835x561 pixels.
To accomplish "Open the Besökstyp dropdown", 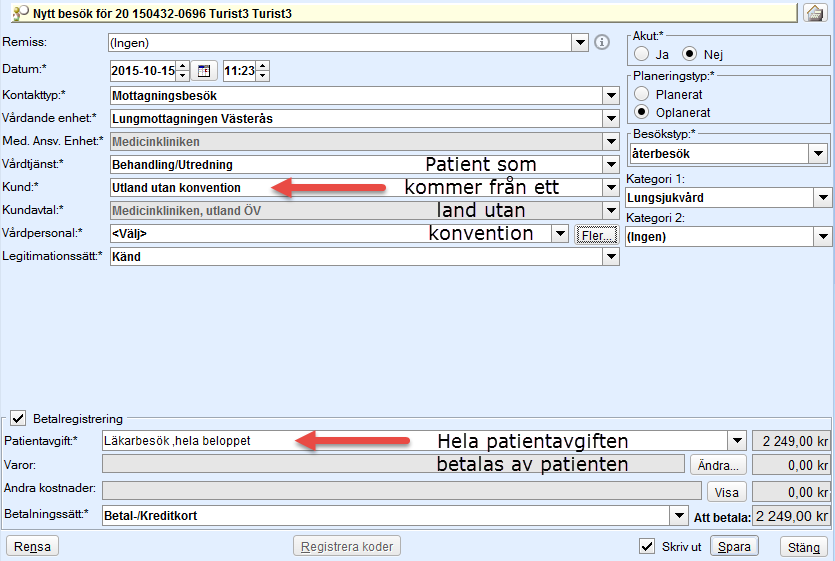I will 818,154.
